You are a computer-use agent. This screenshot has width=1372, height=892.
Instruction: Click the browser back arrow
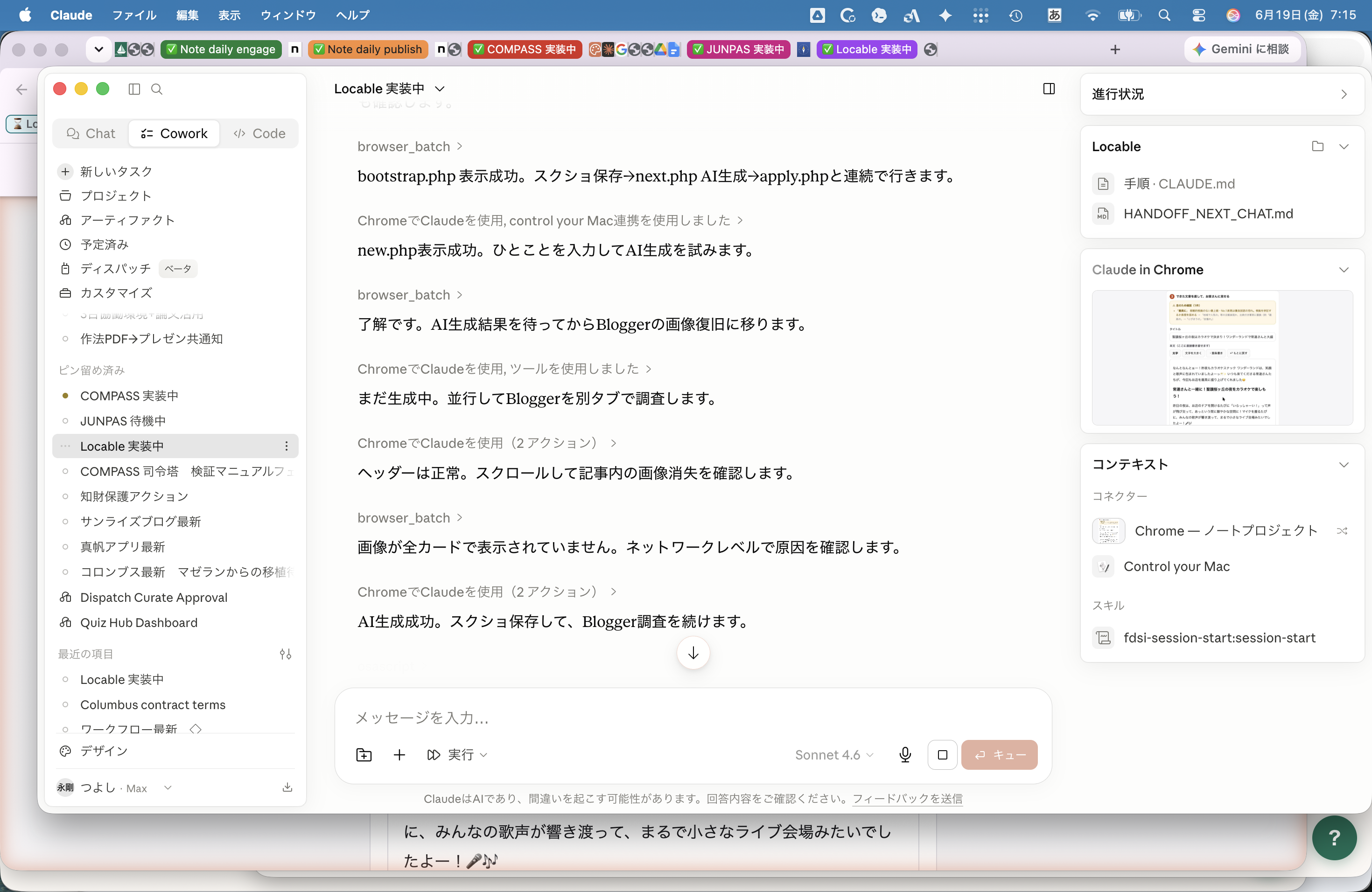click(21, 89)
